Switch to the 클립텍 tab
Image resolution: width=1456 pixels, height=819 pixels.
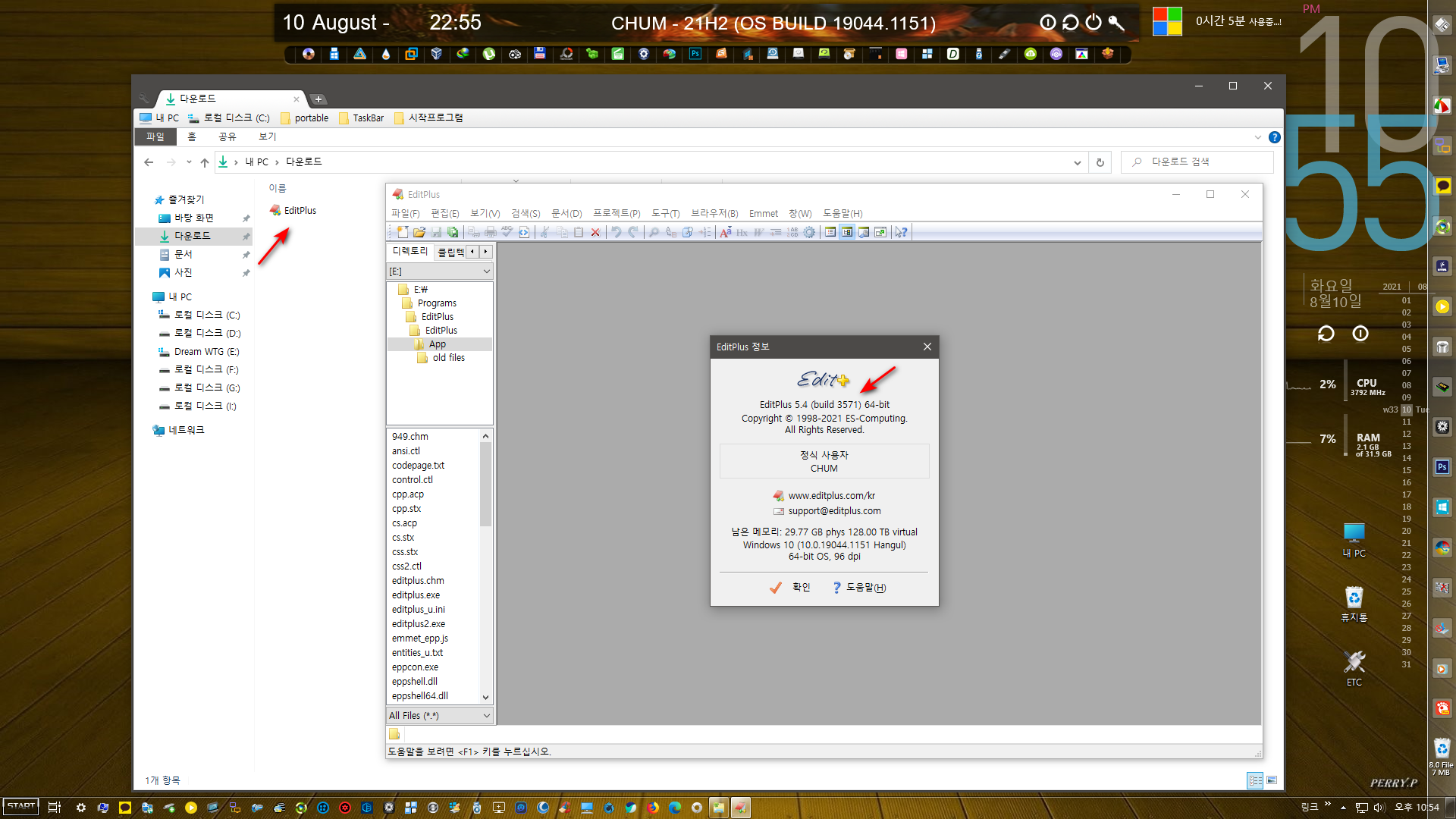(450, 252)
